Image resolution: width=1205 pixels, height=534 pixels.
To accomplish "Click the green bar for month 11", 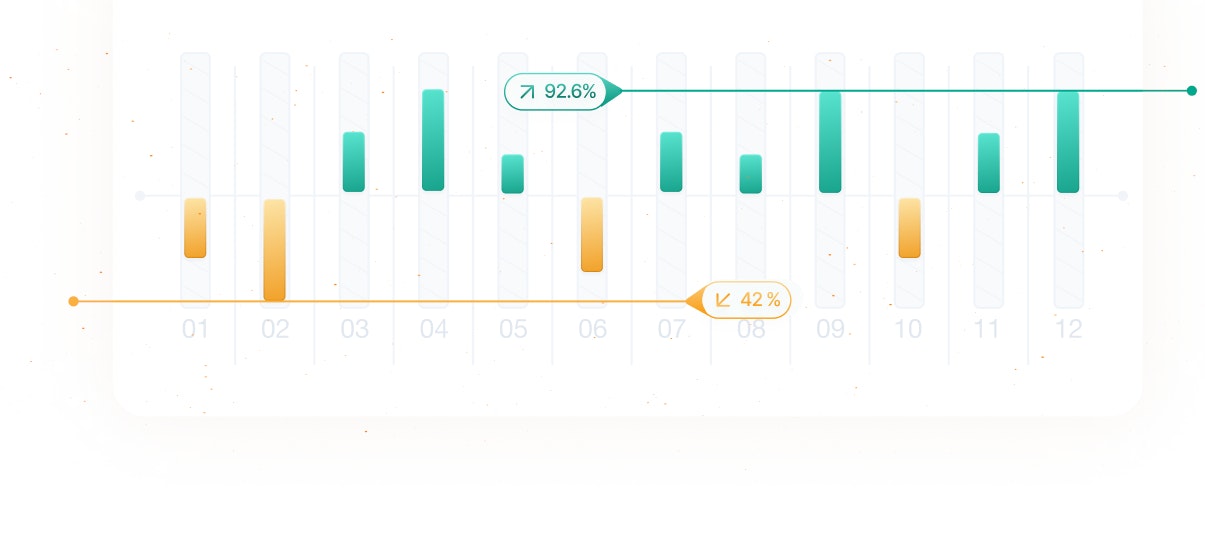I will [988, 163].
